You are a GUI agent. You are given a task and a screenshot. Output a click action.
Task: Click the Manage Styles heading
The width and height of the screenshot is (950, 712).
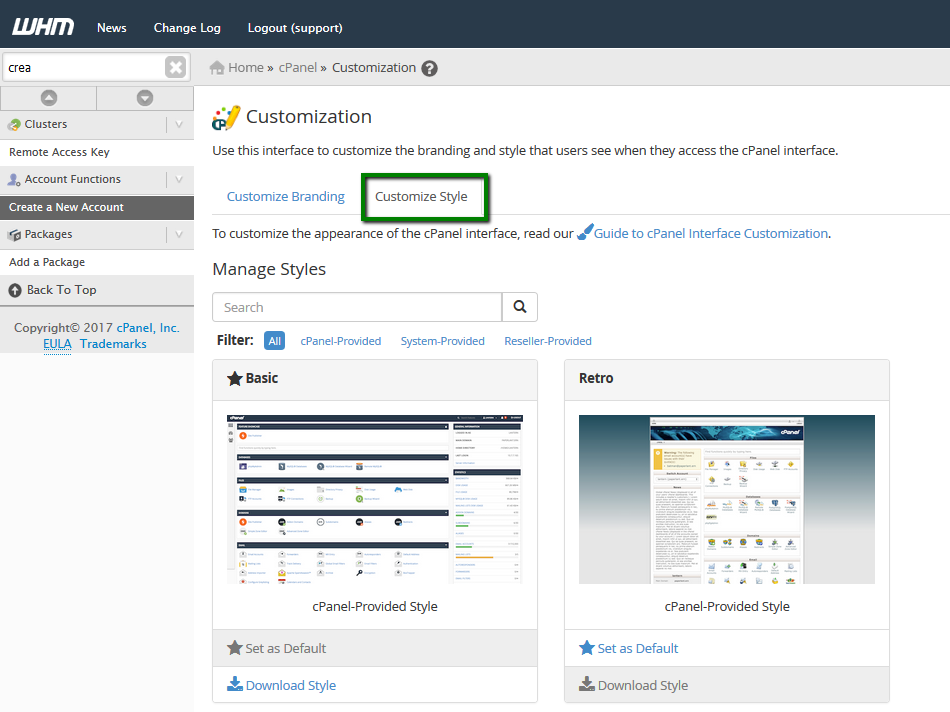[269, 269]
